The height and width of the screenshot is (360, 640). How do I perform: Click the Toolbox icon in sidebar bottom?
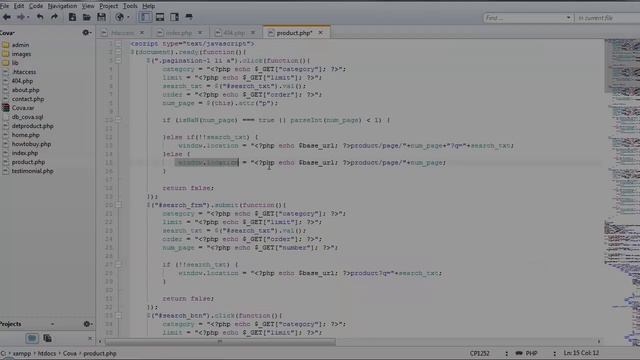point(47,338)
